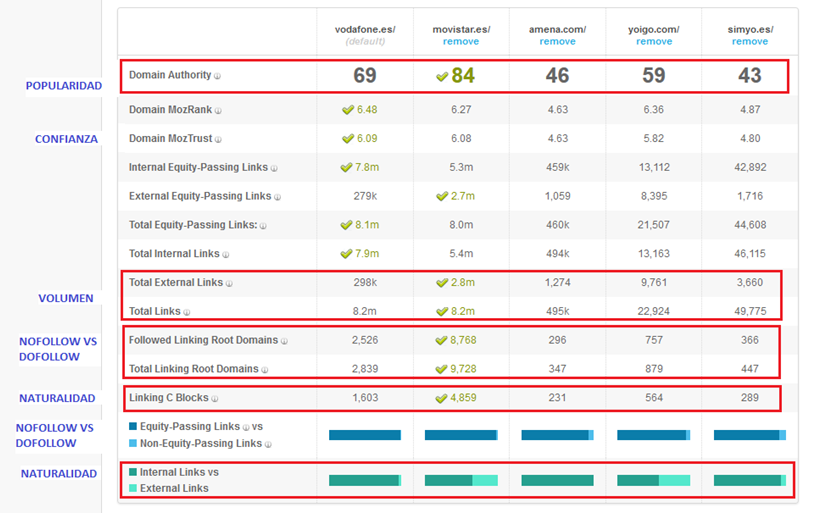
Task: Remove simyo.es from the comparison
Action: pyautogui.click(x=749, y=42)
